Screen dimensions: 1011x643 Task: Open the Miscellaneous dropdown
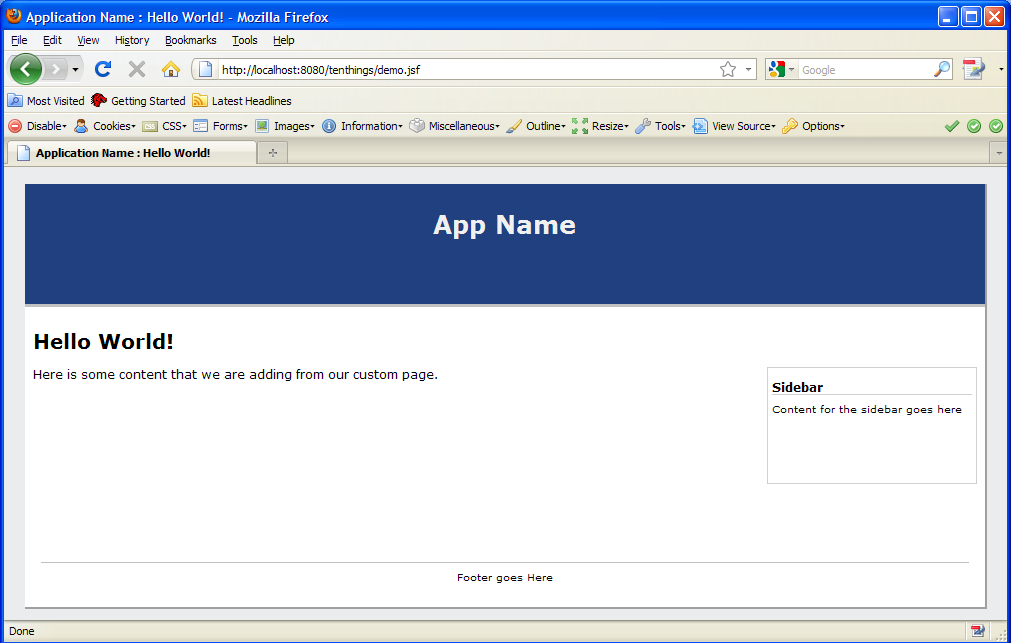464,126
